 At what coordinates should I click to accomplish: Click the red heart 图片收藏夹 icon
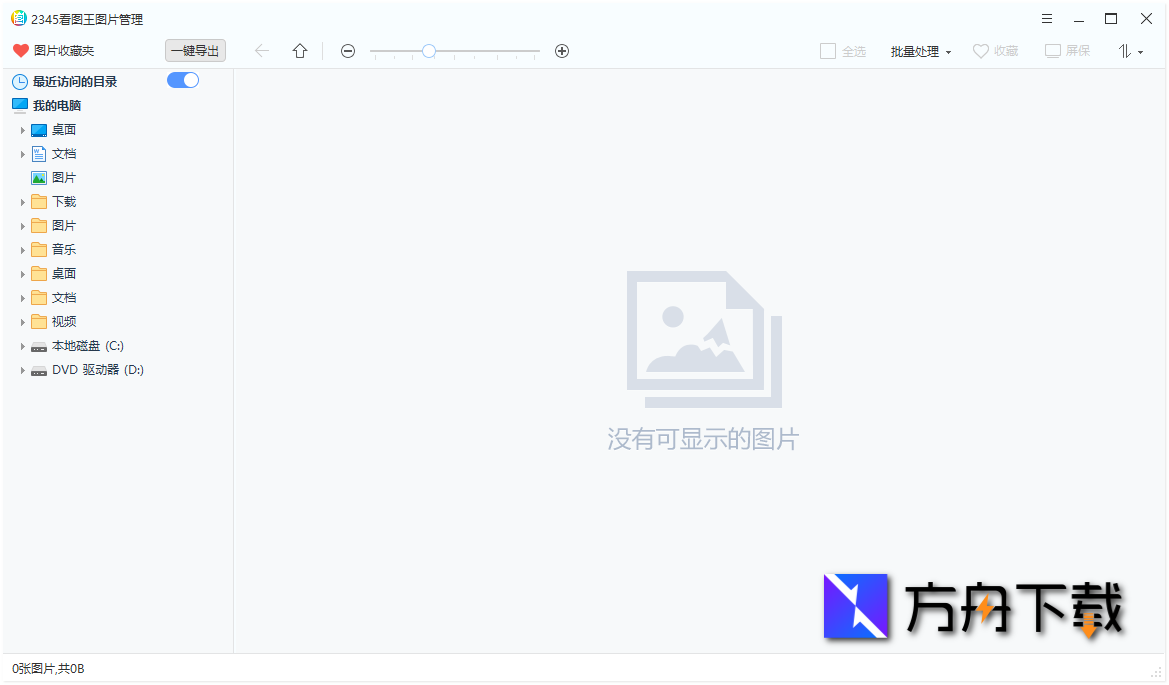(20, 50)
